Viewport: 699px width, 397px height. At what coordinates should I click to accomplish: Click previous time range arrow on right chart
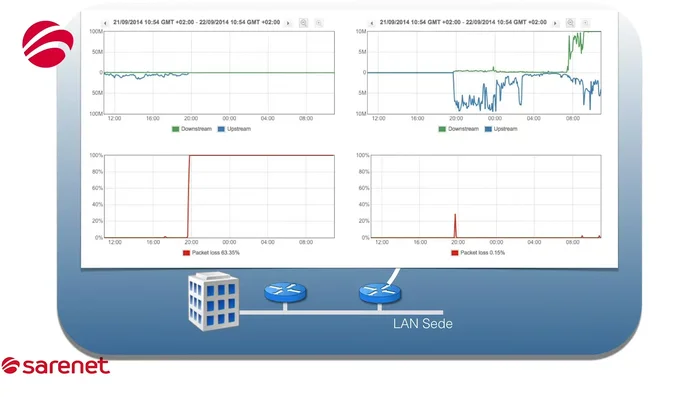[x=372, y=23]
